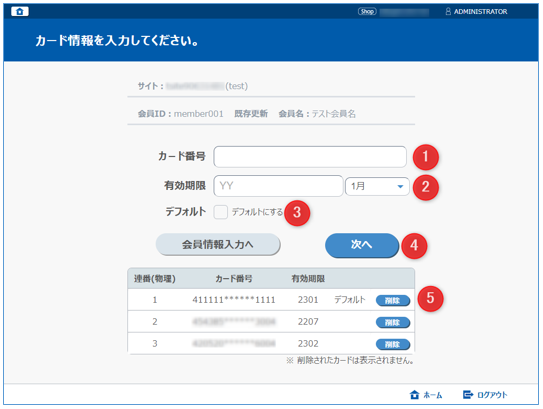This screenshot has height=409, width=543.
Task: Click the ホーム link in the footer
Action: point(433,395)
